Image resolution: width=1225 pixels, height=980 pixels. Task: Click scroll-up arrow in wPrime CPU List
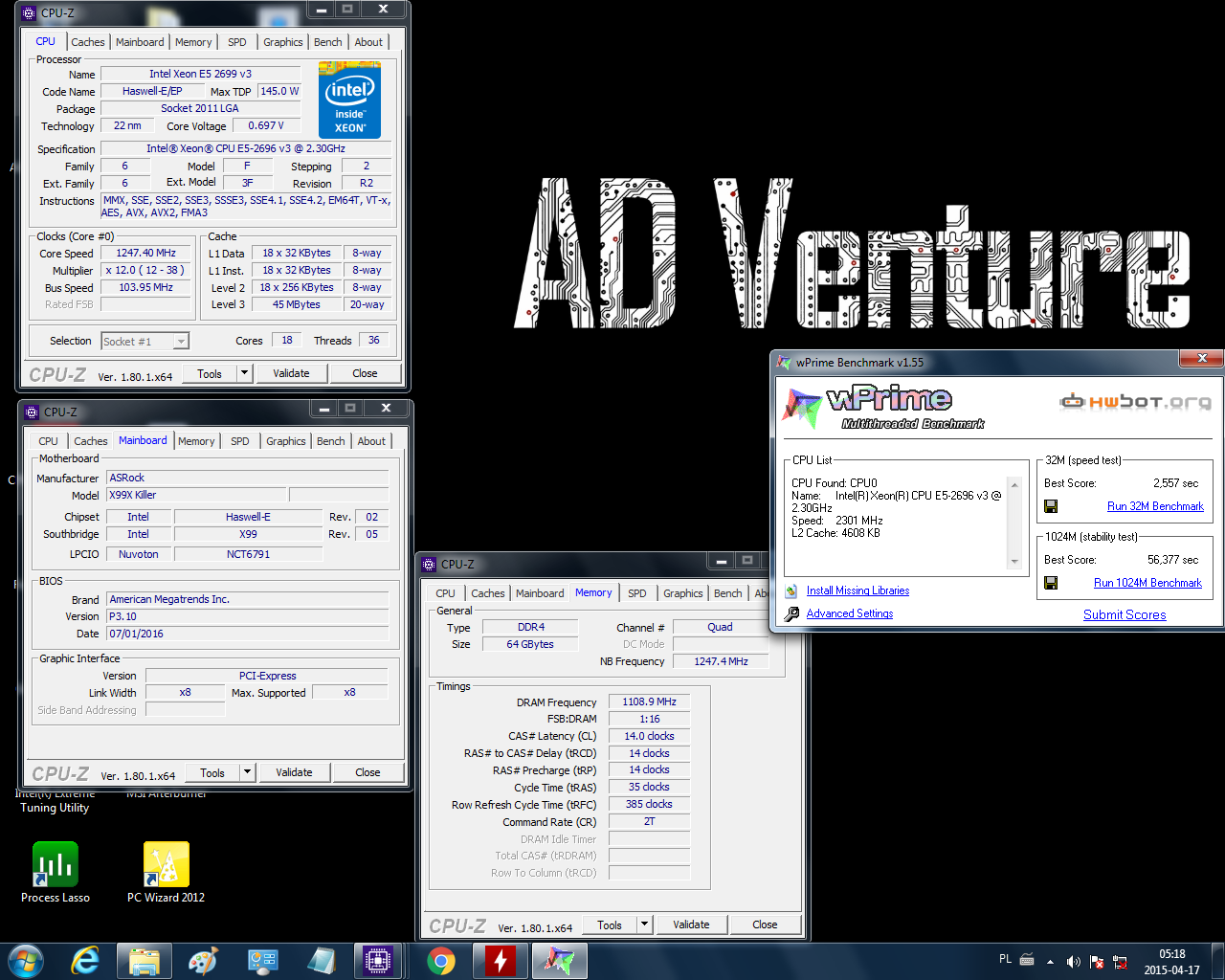1014,485
